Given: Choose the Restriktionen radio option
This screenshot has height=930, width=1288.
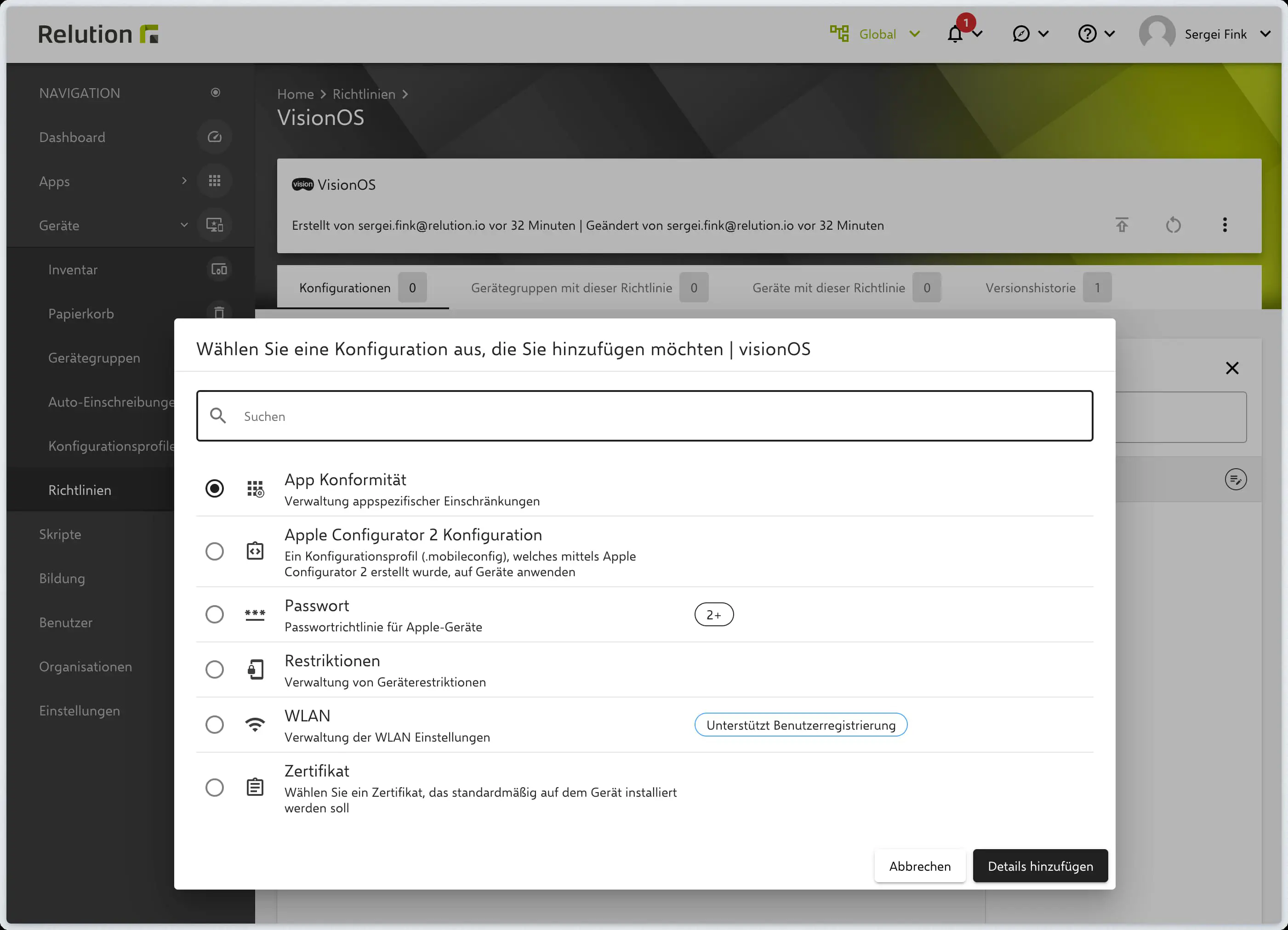Looking at the screenshot, I should tap(215, 669).
